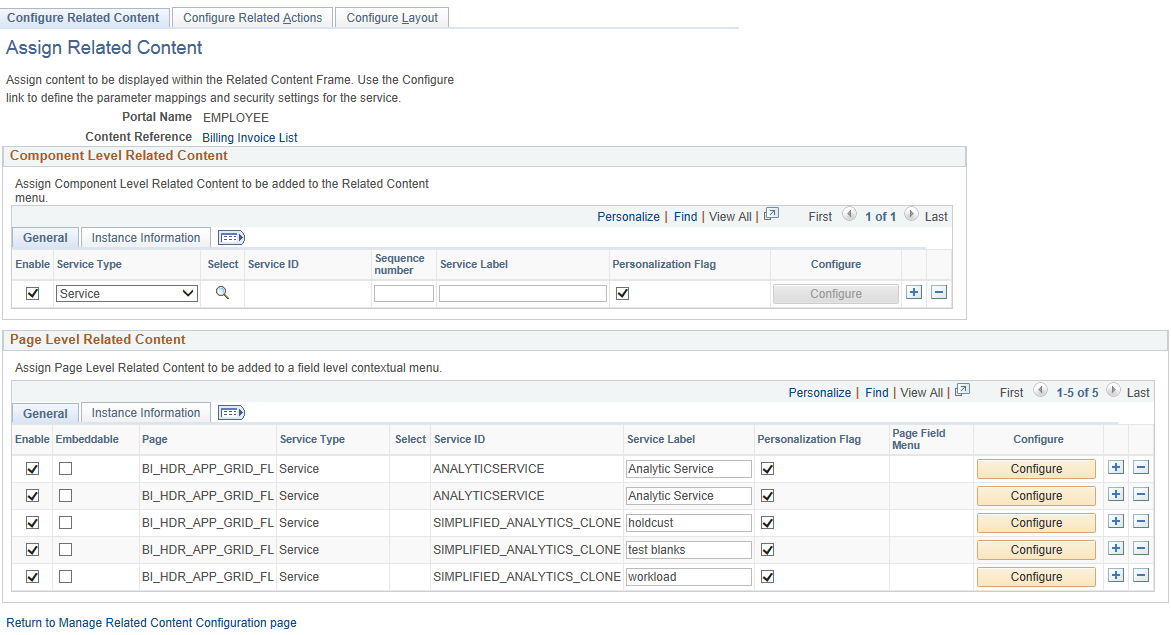The width and height of the screenshot is (1171, 635).
Task: Click Configure button for holdcust service
Action: [x=1036, y=523]
